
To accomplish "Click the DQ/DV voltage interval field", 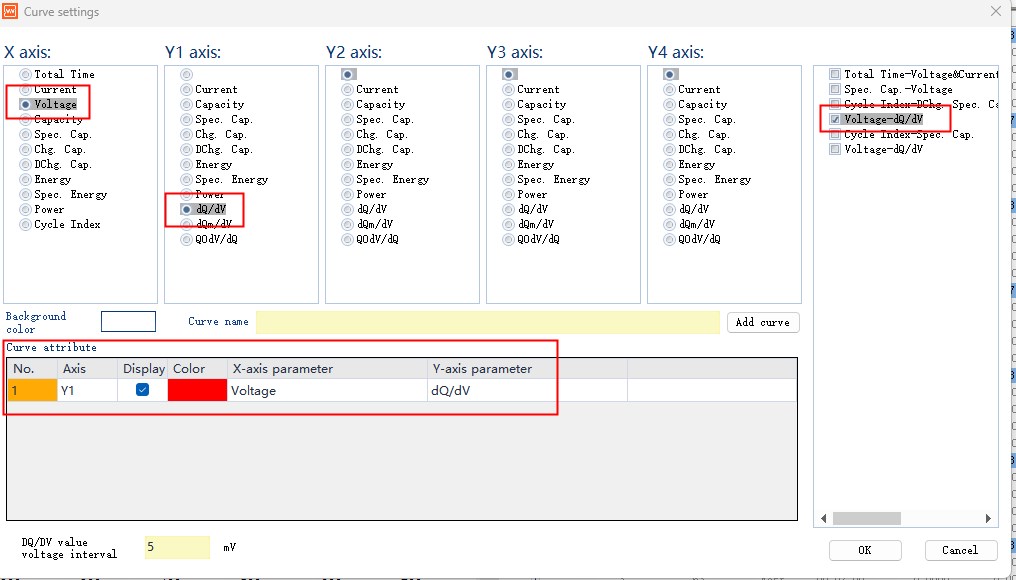I will pyautogui.click(x=177, y=547).
